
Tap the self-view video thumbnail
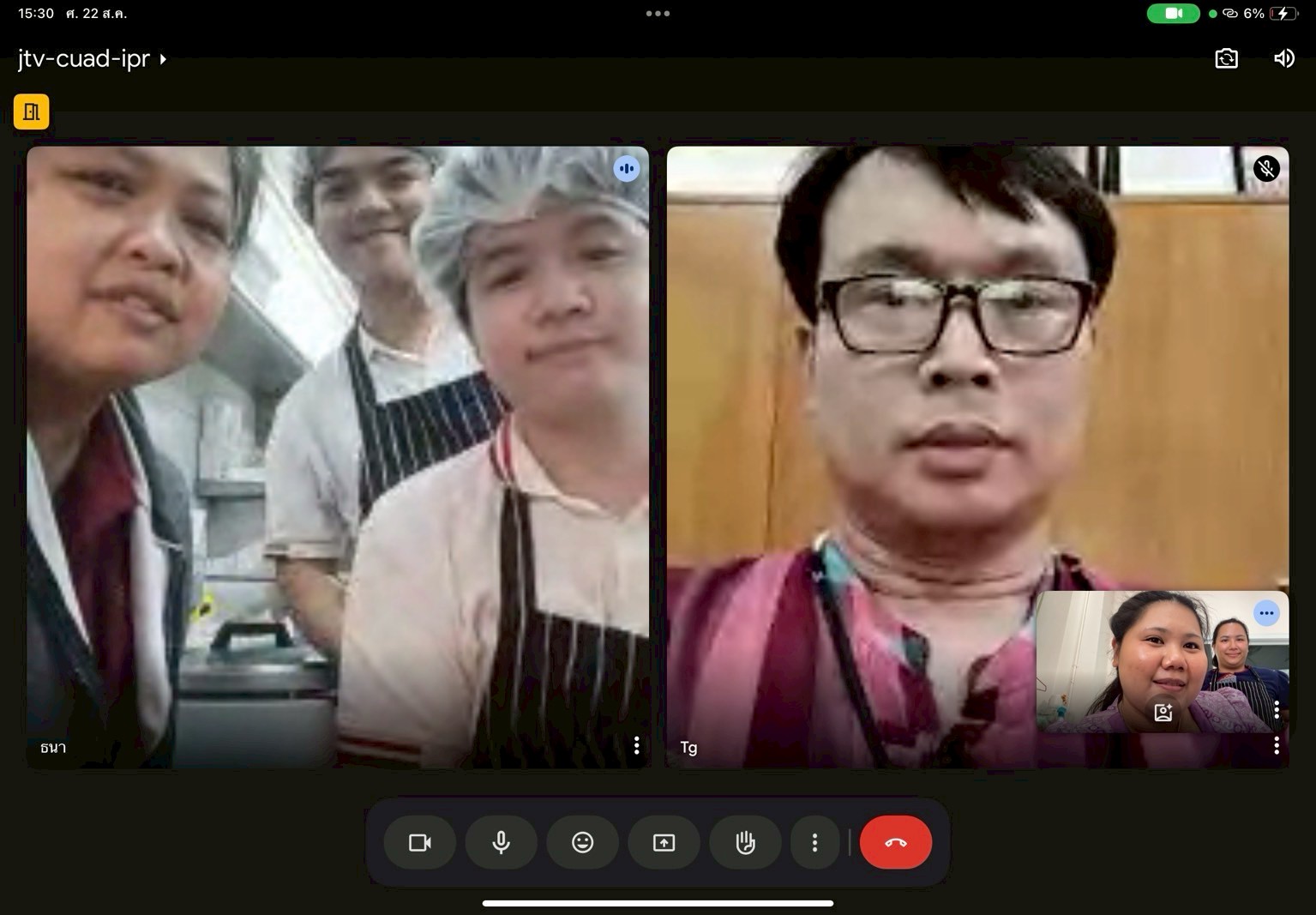pyautogui.click(x=1162, y=661)
